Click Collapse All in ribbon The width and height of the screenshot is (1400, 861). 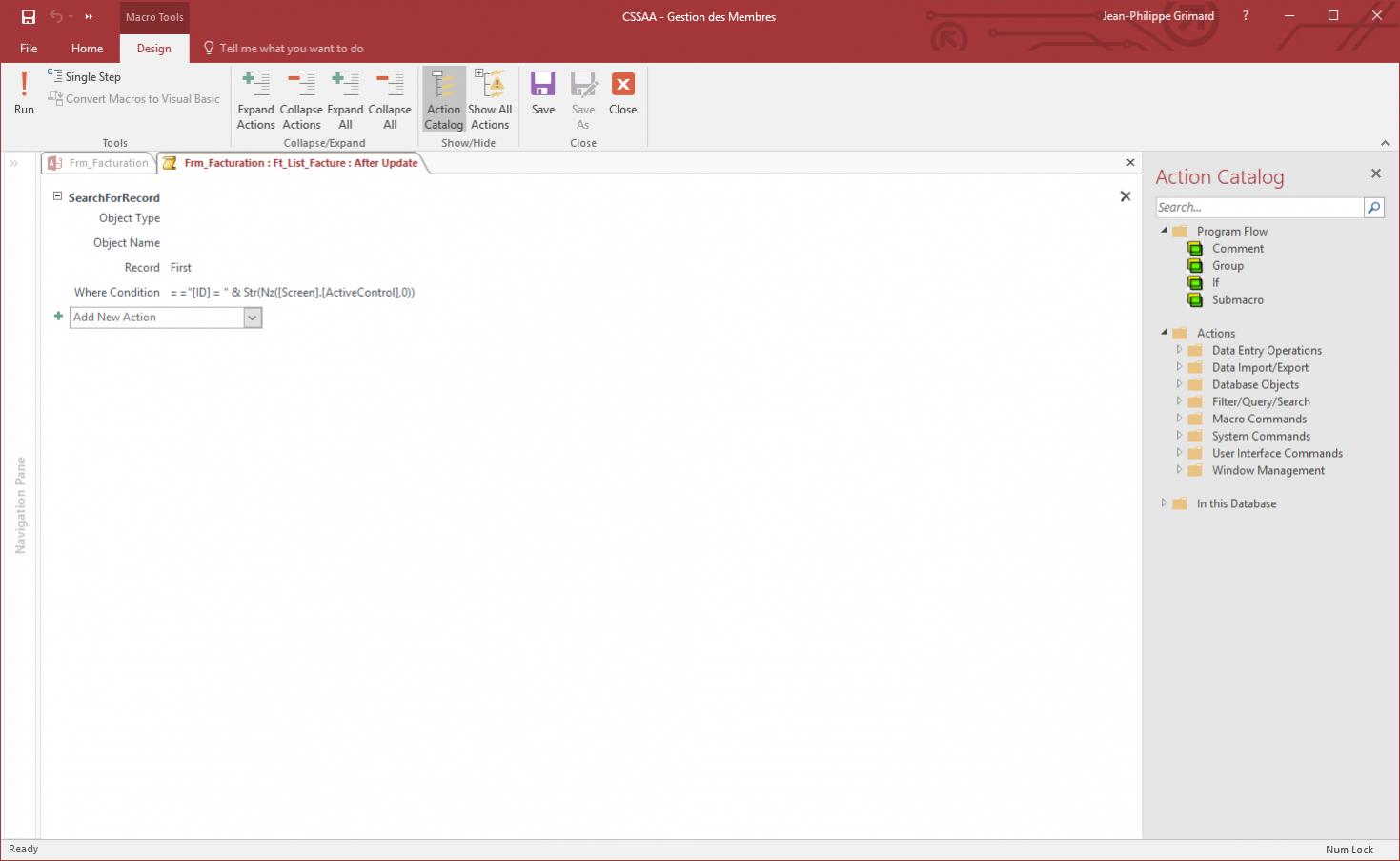390,99
